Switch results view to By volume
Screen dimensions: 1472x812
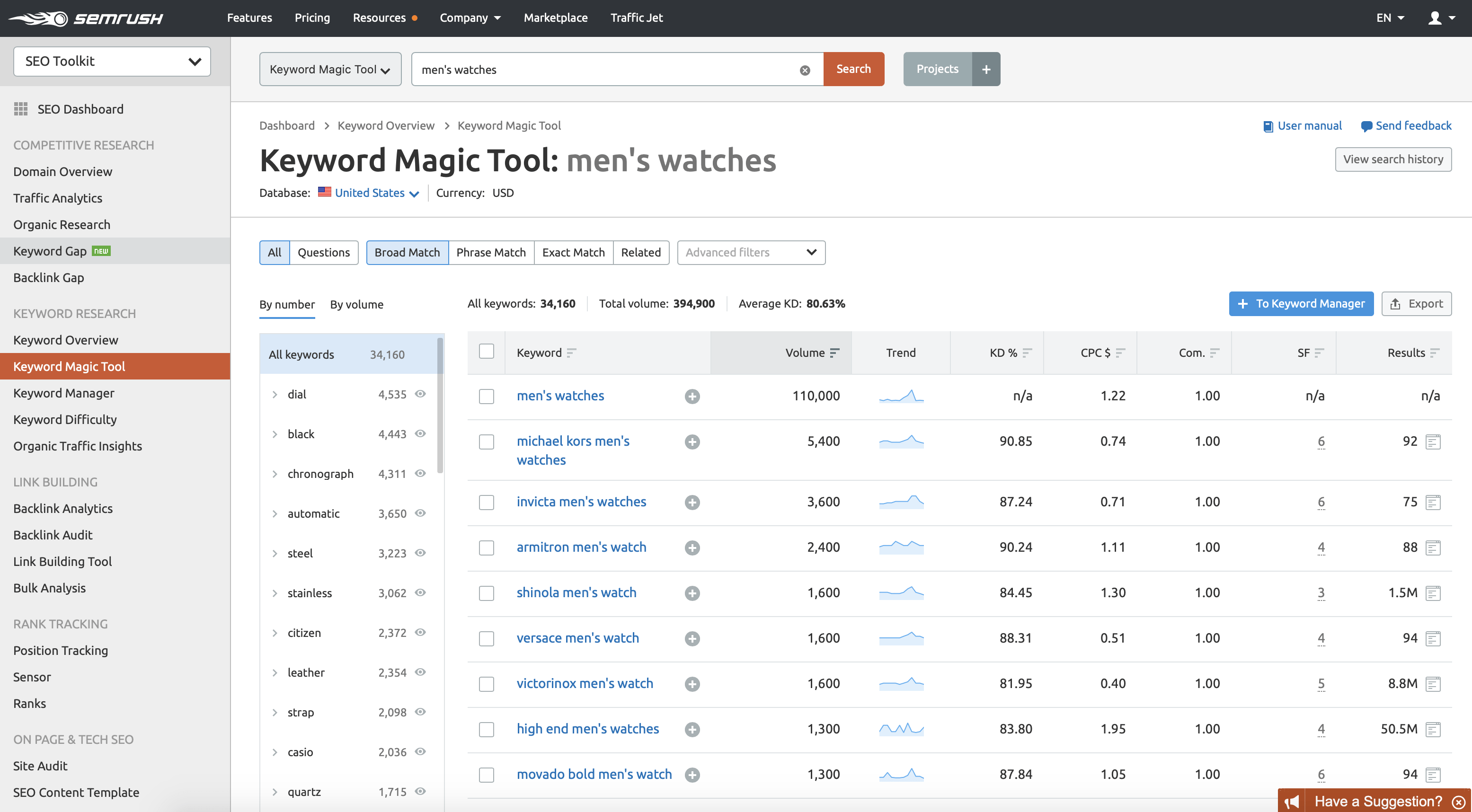(x=357, y=304)
